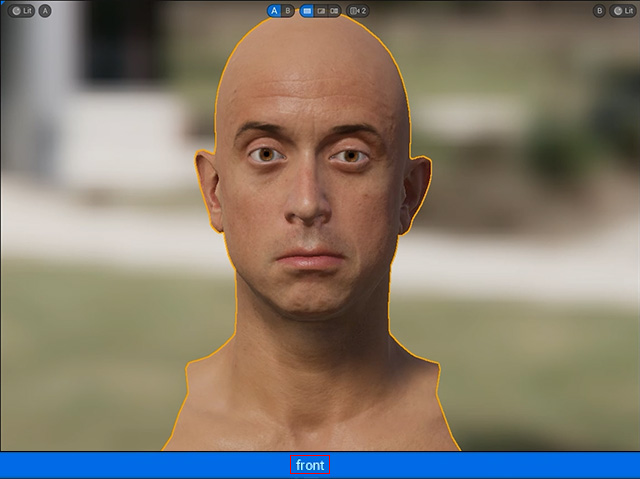Click the right Lit sphere icon
This screenshot has width=640, height=479.
[x=618, y=11]
